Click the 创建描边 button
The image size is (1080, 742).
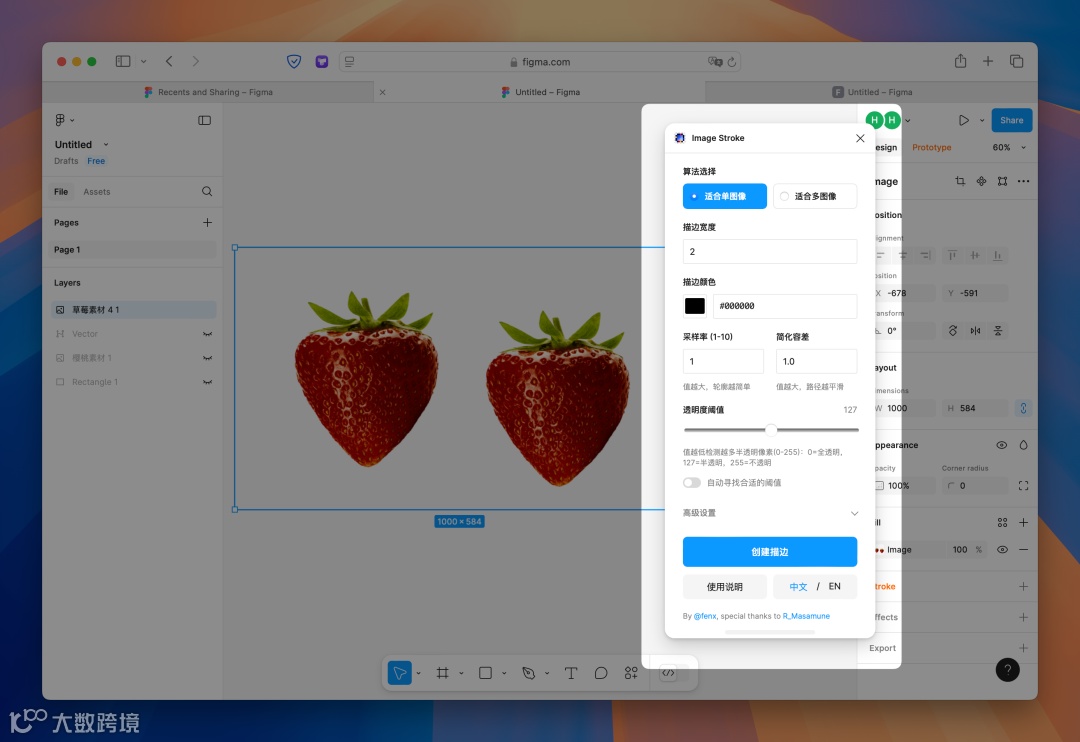769,552
